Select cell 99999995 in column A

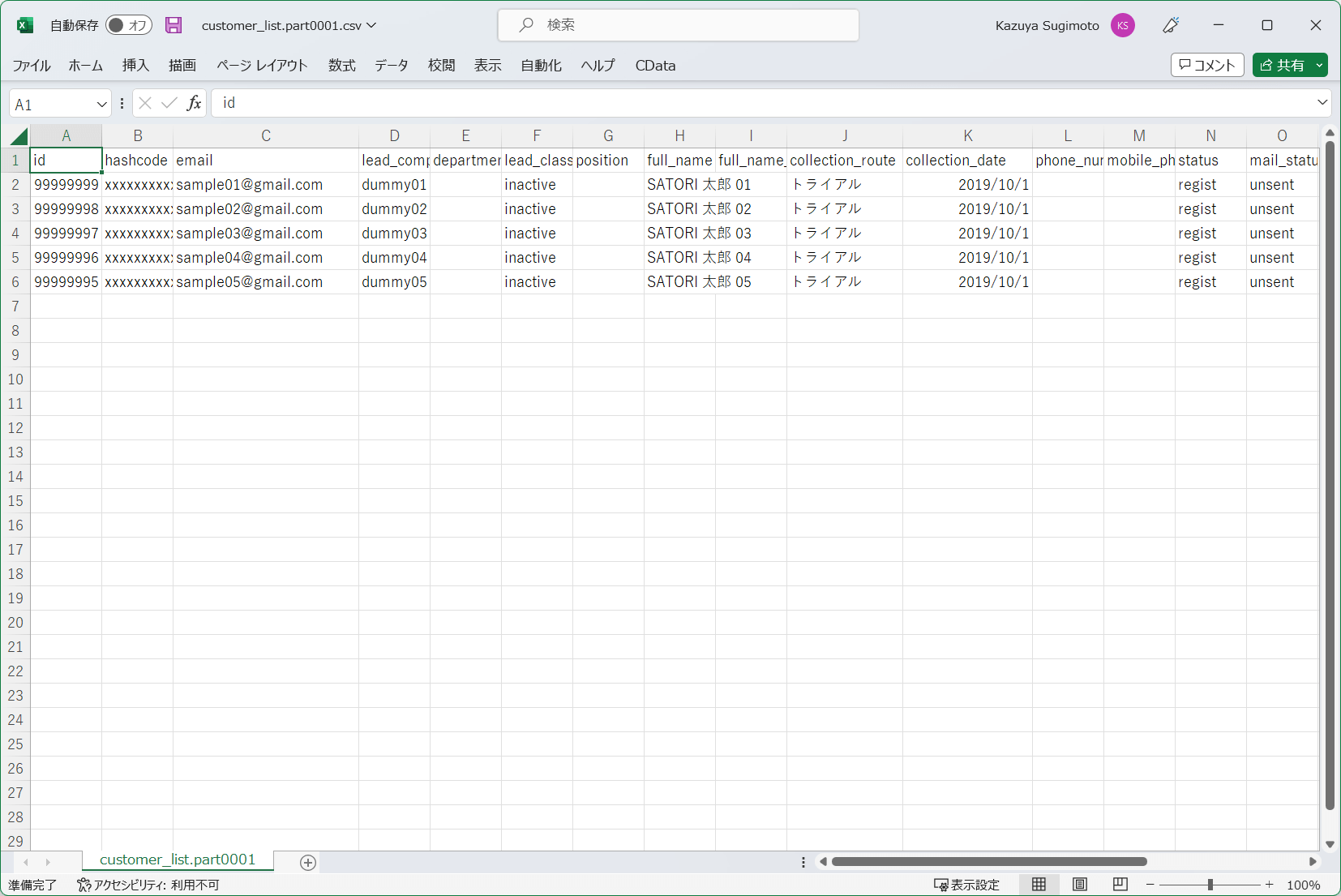point(66,282)
